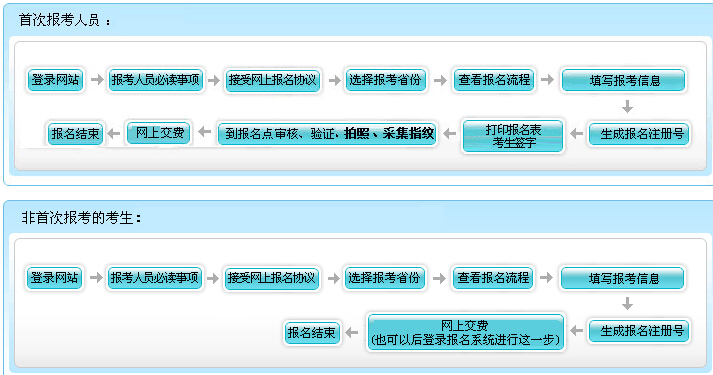Open 查看报名流程 in the 首次报考人员 flow
Image resolution: width=713 pixels, height=375 pixels.
(494, 80)
